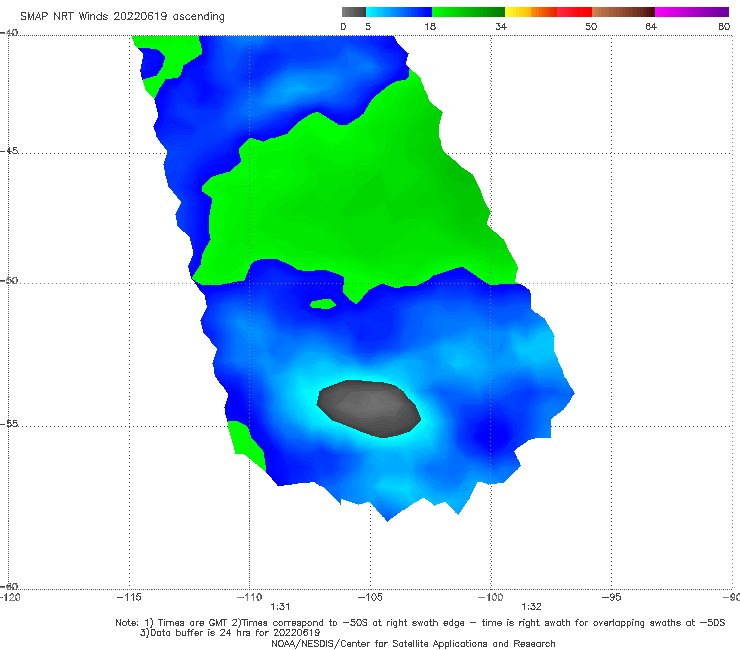Click the small green island near -107 longitude
Viewport: 740px width, 650px height.
coord(323,304)
